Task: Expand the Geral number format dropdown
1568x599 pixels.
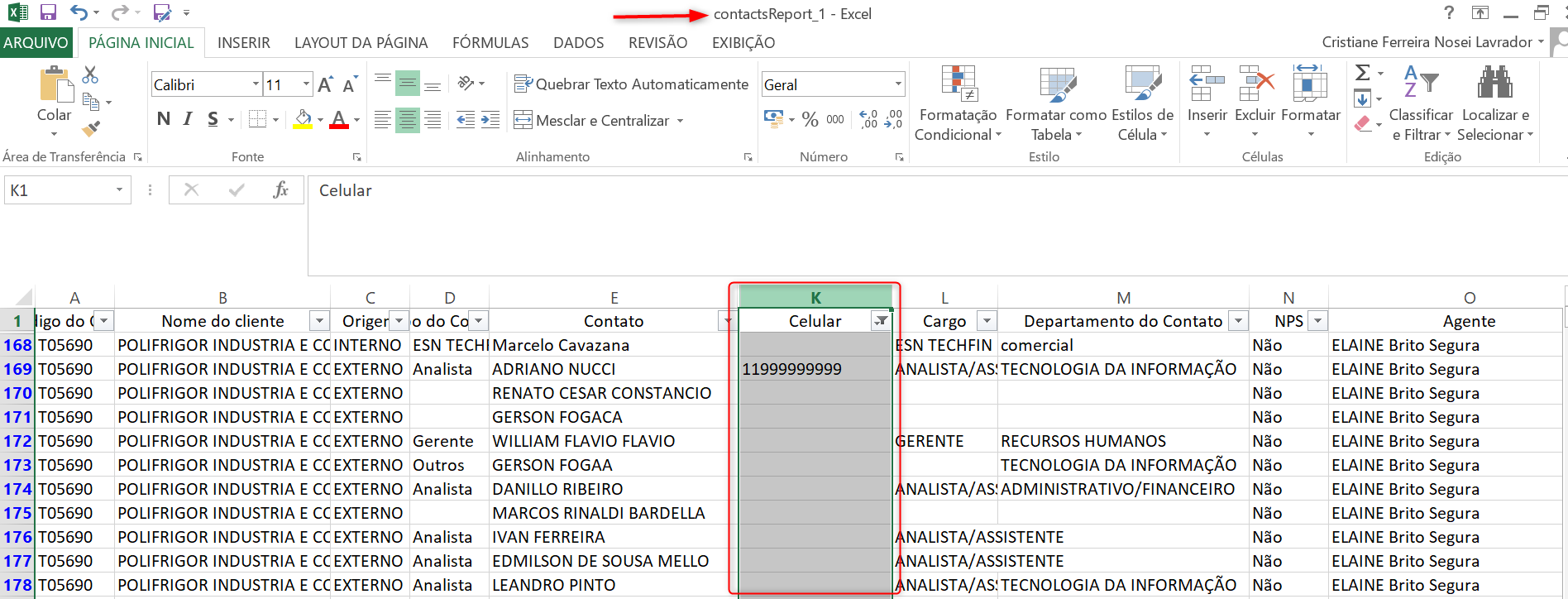Action: (x=898, y=84)
